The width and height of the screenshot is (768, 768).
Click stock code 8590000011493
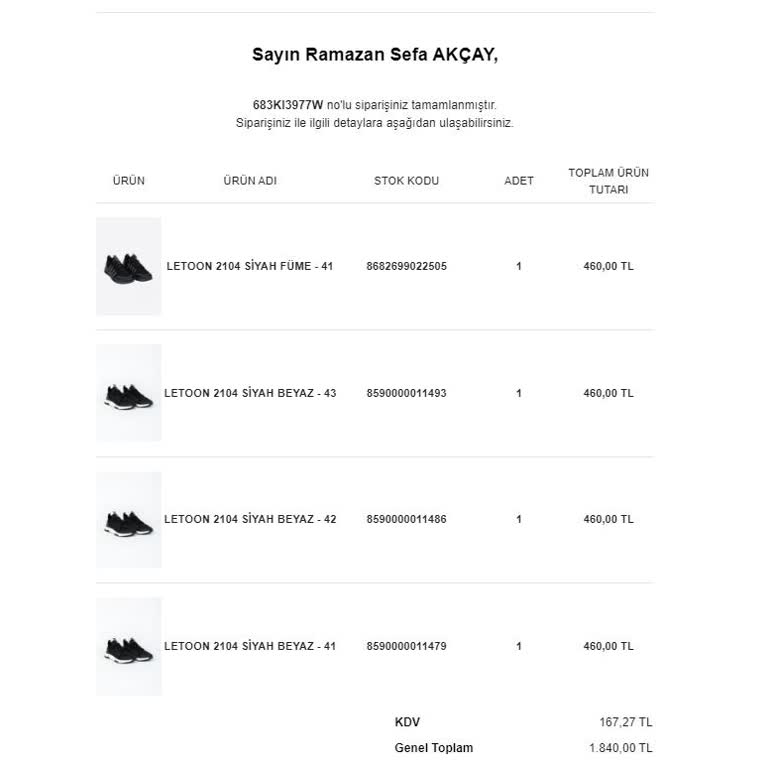point(407,393)
